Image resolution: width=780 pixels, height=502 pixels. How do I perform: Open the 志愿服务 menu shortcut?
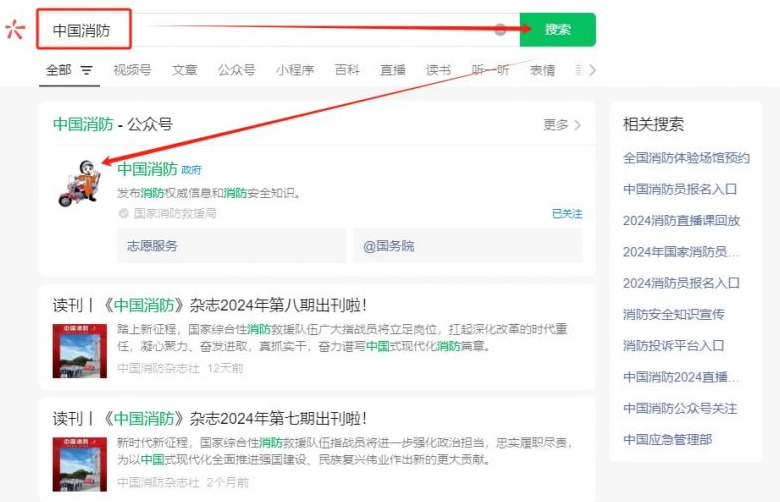pyautogui.click(x=231, y=246)
